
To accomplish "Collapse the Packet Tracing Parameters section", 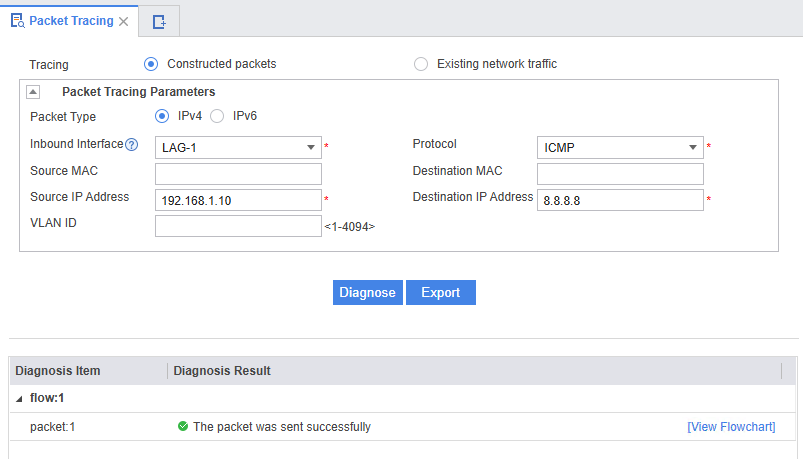I will coord(33,92).
